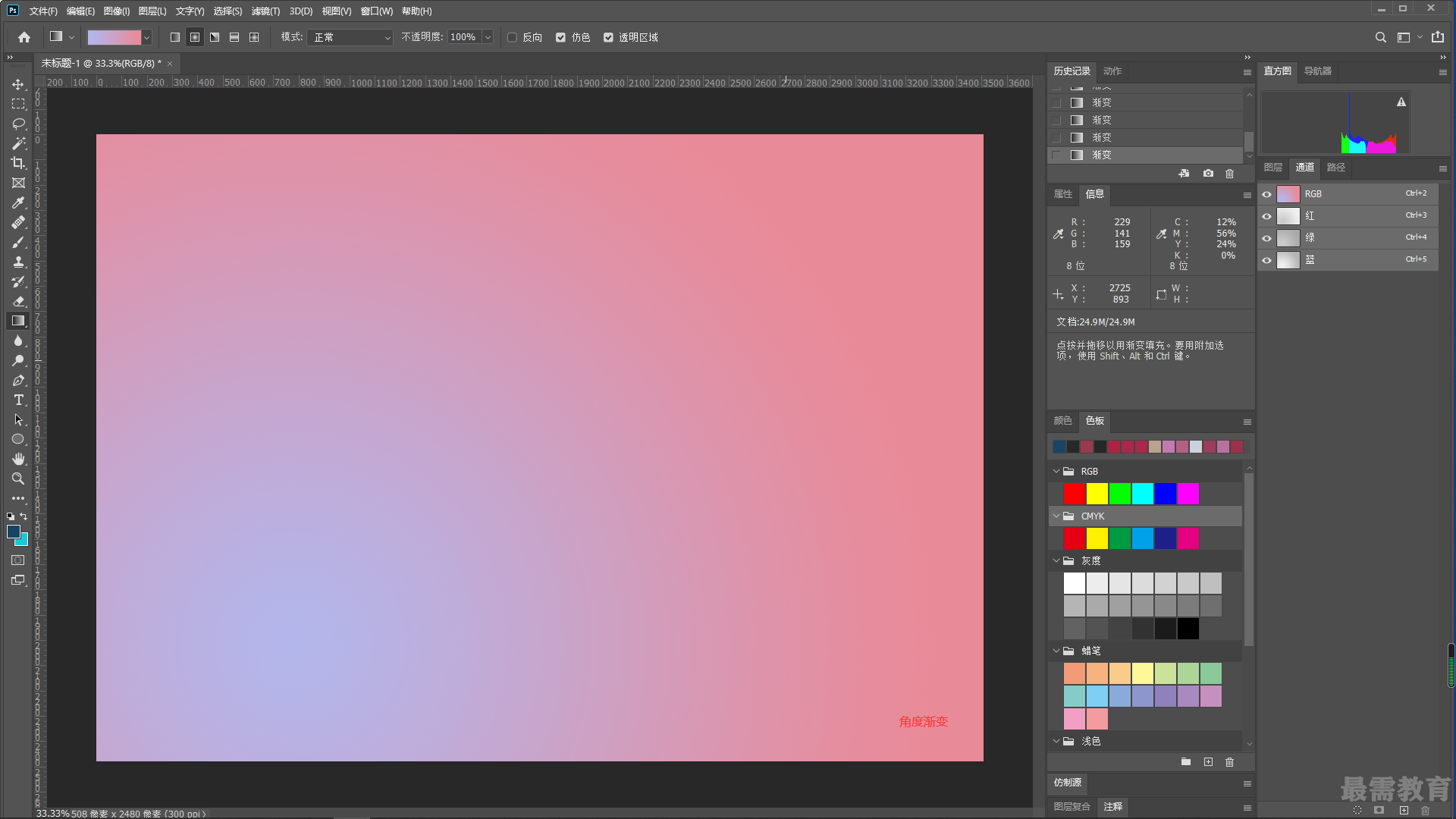
Task: Expand the 浅色 swatch group
Action: click(x=1056, y=741)
